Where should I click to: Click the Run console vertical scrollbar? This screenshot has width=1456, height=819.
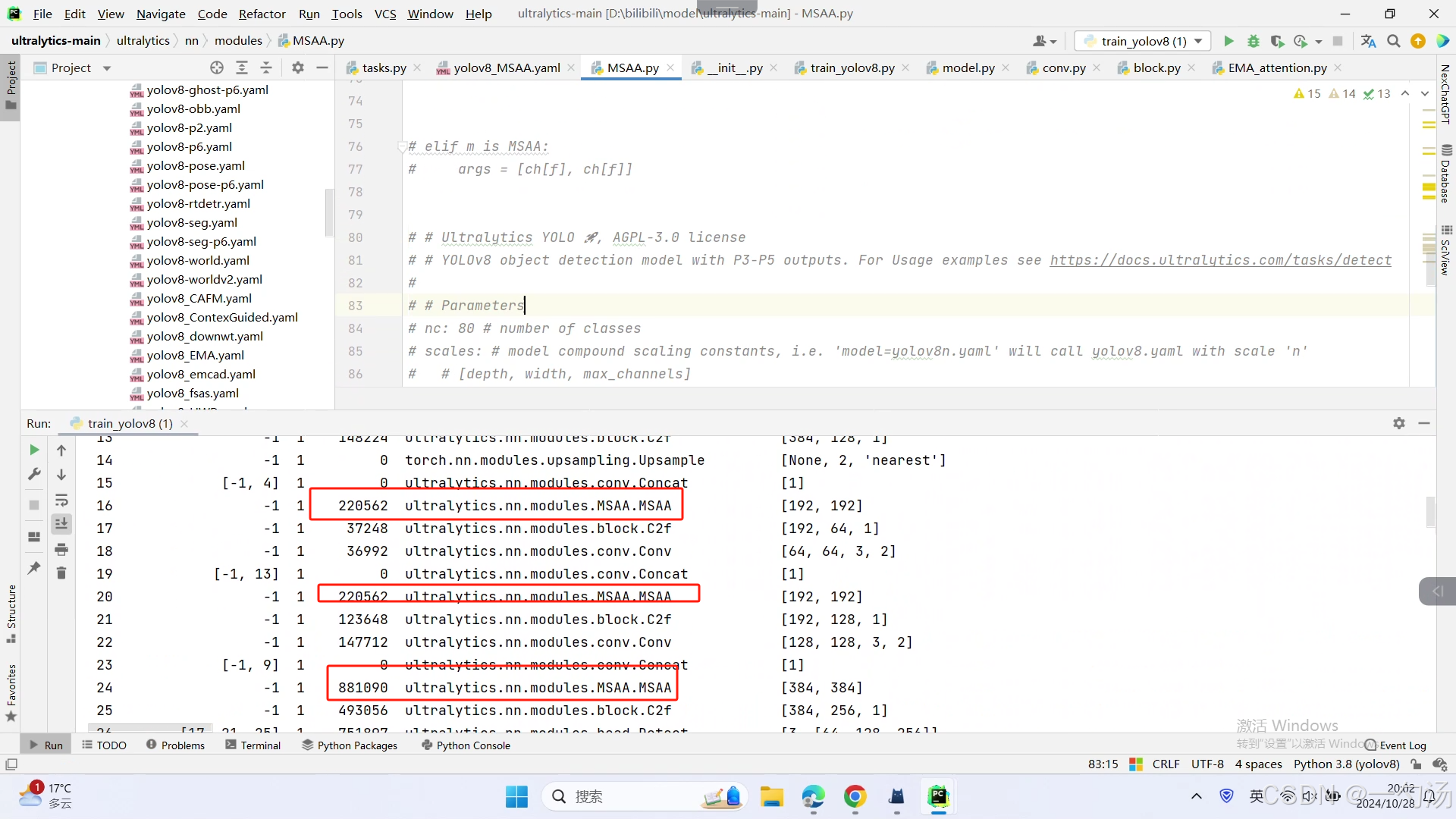coord(1430,512)
